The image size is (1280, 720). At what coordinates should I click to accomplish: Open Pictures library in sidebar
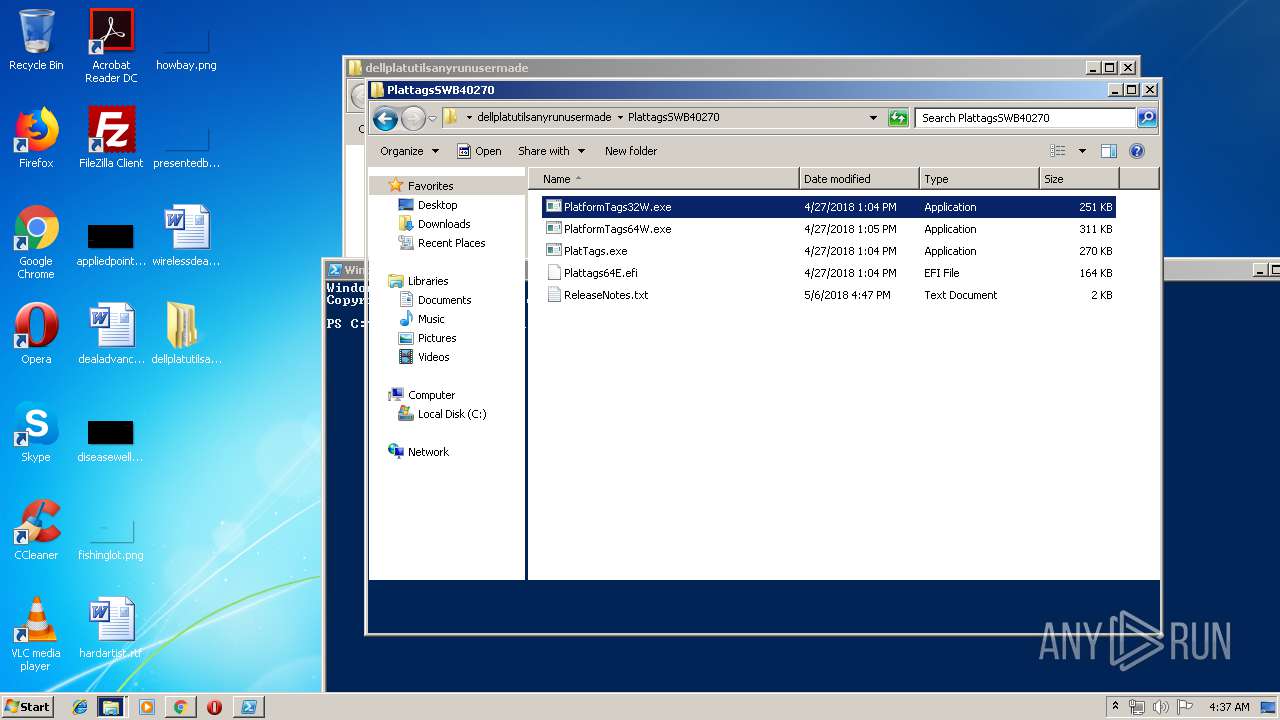click(437, 338)
